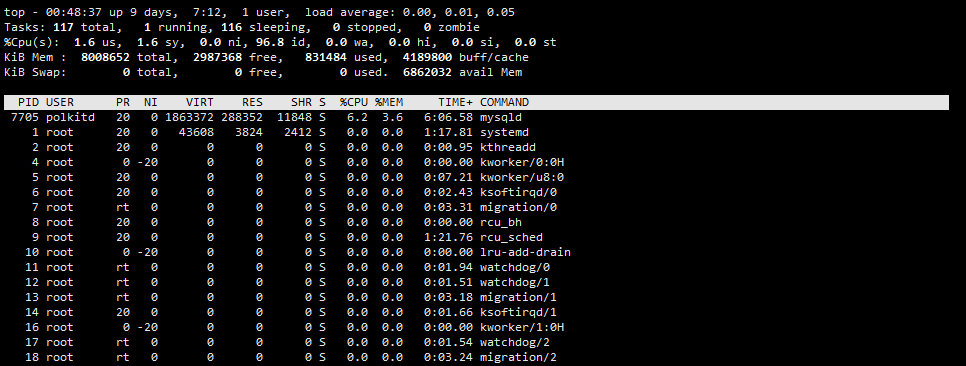
Task: Click SHR value 11848
Action: (x=294, y=118)
